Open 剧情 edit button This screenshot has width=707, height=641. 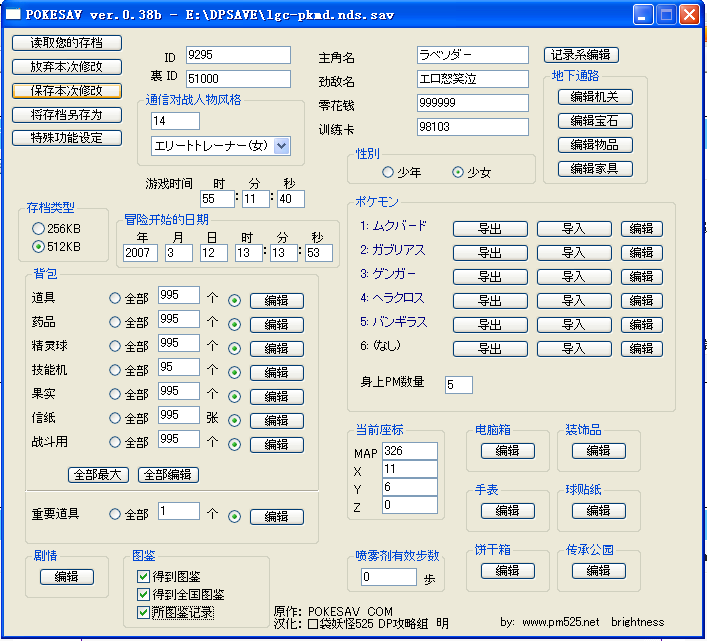click(67, 577)
